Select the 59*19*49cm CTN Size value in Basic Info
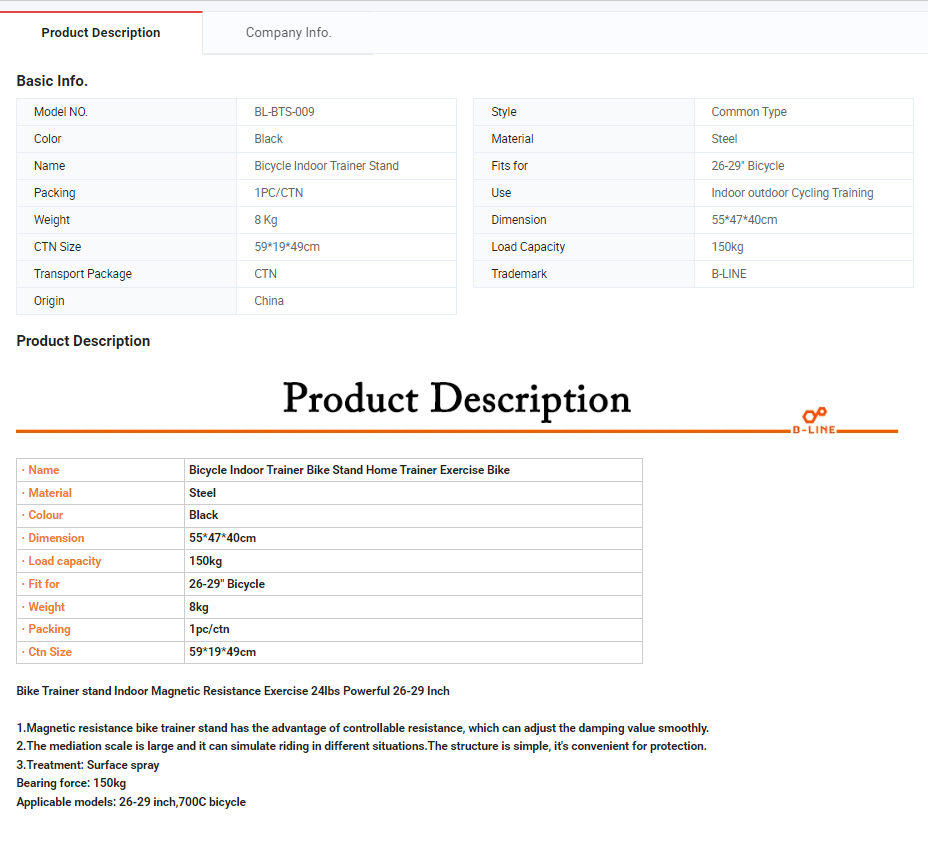The image size is (928, 853). tap(287, 247)
